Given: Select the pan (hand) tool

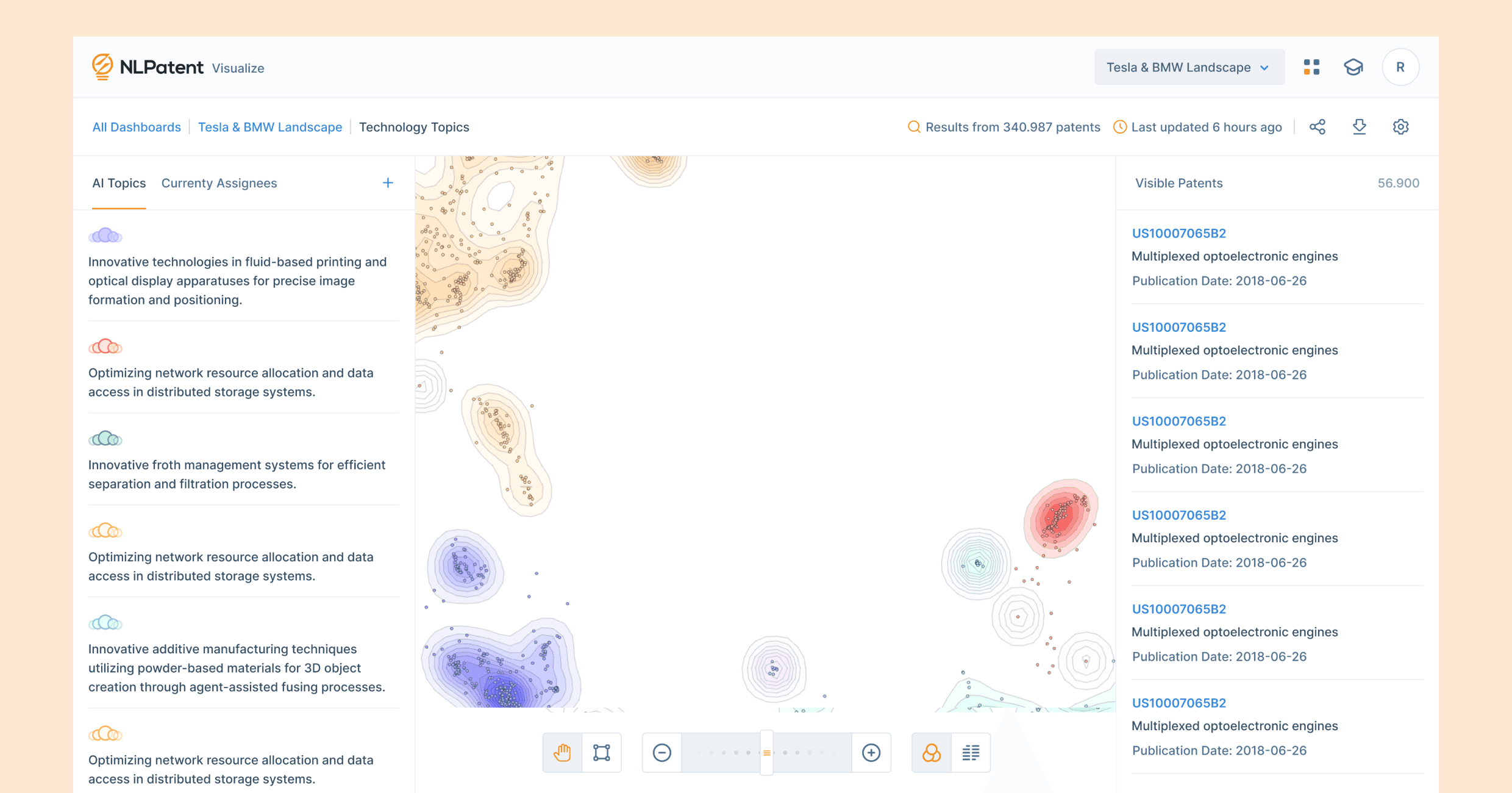Looking at the screenshot, I should (562, 752).
